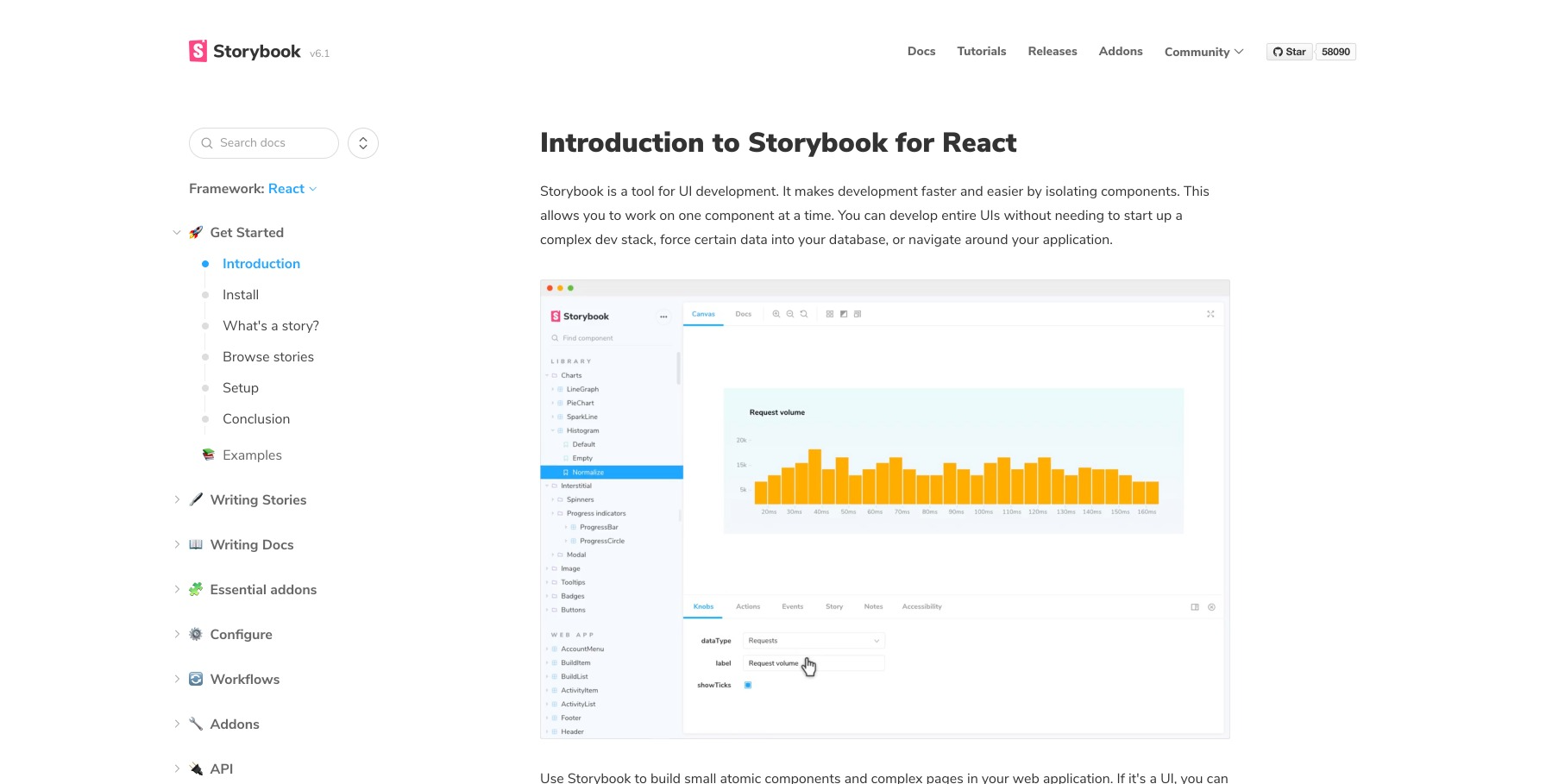The width and height of the screenshot is (1546, 784).
Task: Select the wrench icon beside Addons
Action: coord(196,724)
